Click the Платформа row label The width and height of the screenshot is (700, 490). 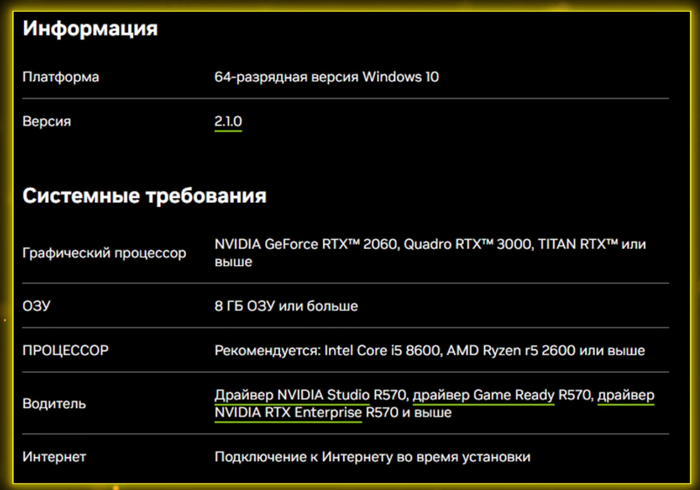[x=61, y=77]
